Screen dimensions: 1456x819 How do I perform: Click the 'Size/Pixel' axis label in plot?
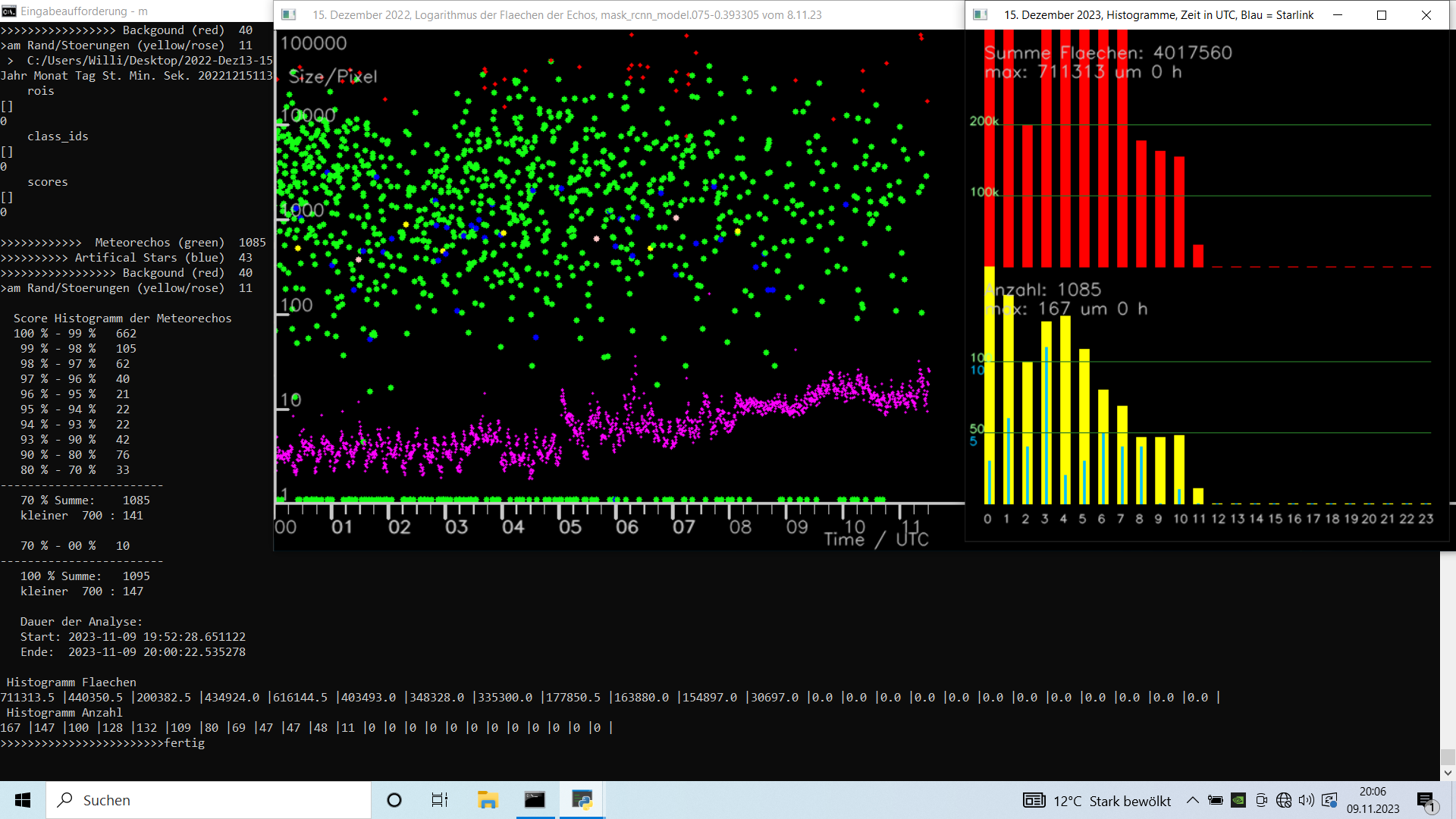coord(333,77)
